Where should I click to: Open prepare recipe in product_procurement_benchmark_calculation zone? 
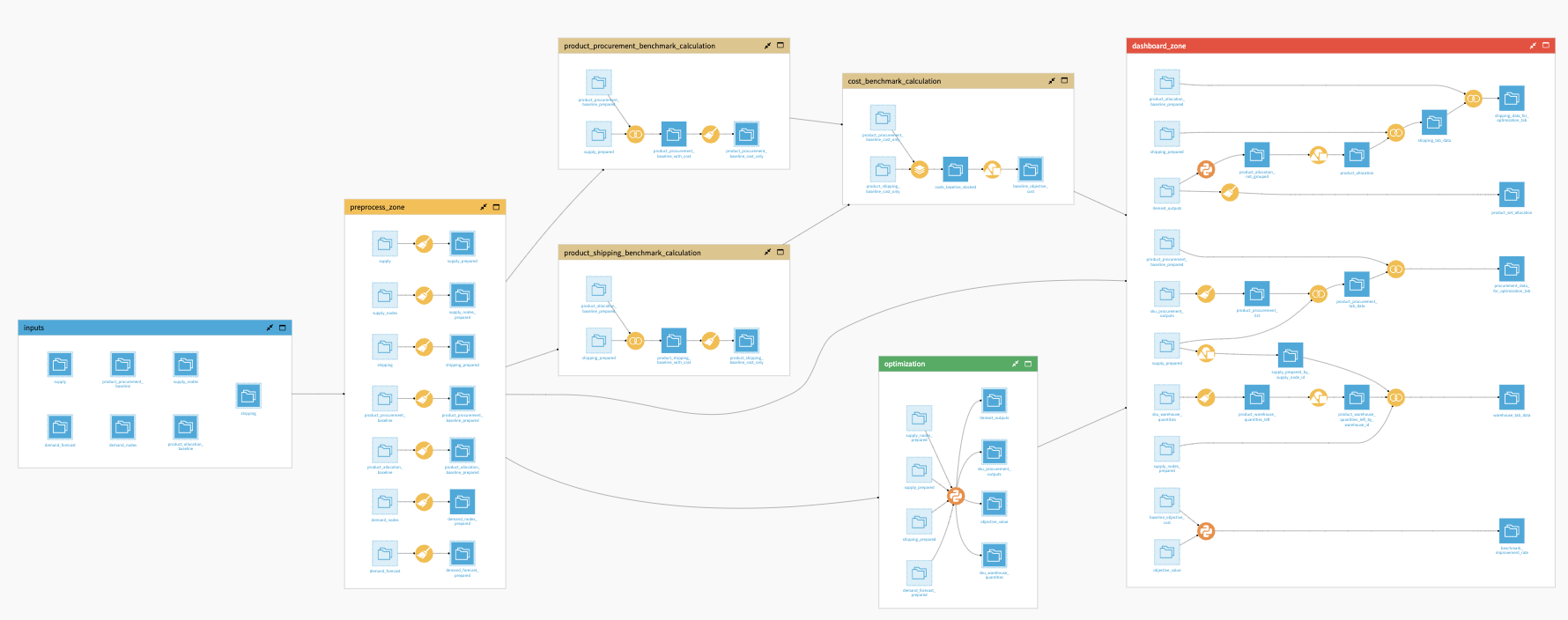point(710,134)
